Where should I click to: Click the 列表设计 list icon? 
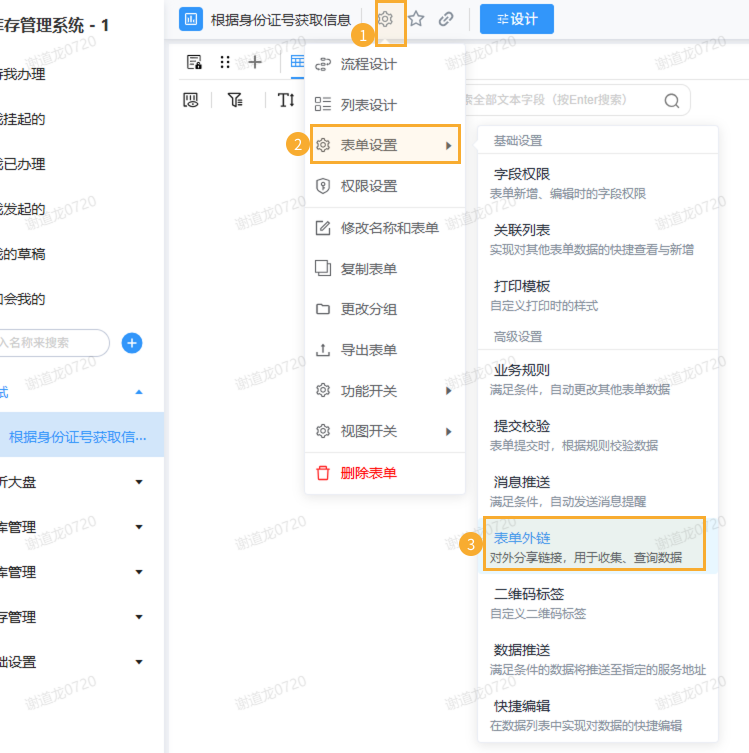tap(323, 104)
